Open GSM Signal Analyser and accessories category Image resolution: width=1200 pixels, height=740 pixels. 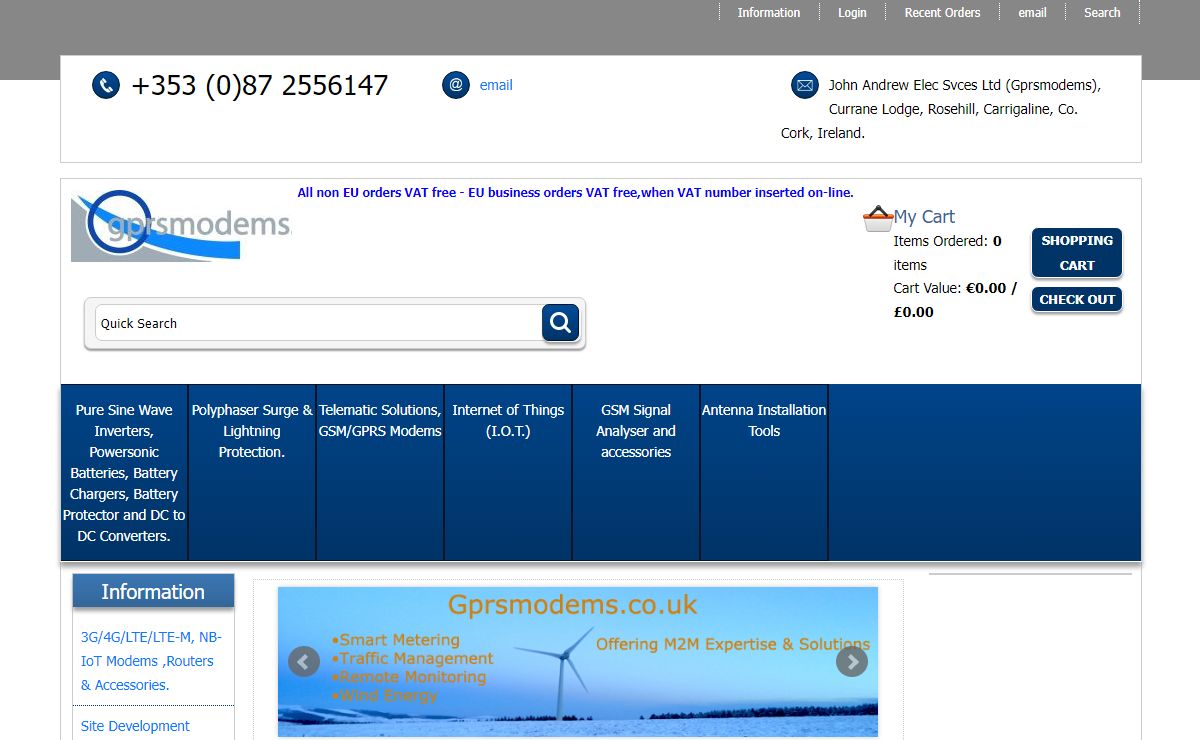[636, 473]
